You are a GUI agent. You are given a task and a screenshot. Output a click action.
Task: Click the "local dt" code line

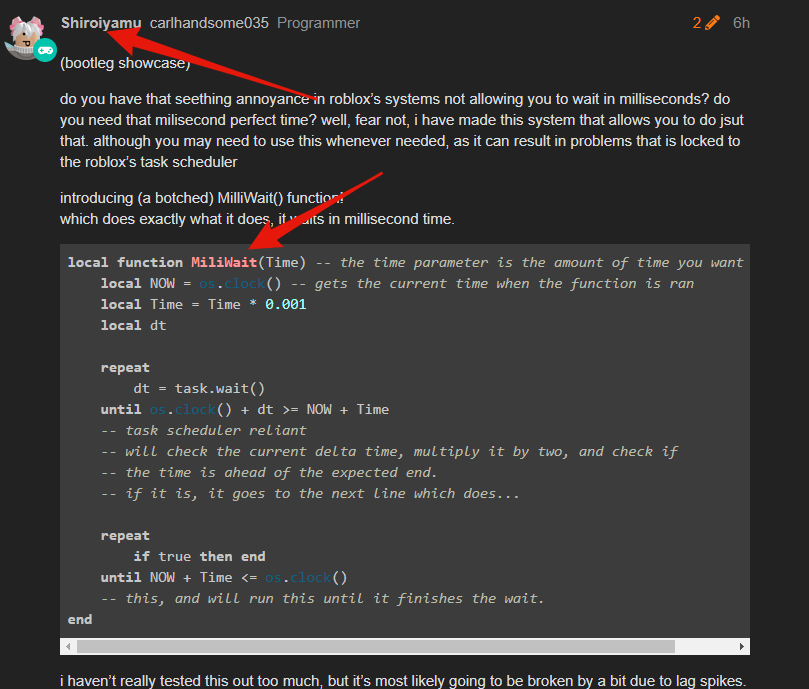pos(133,325)
